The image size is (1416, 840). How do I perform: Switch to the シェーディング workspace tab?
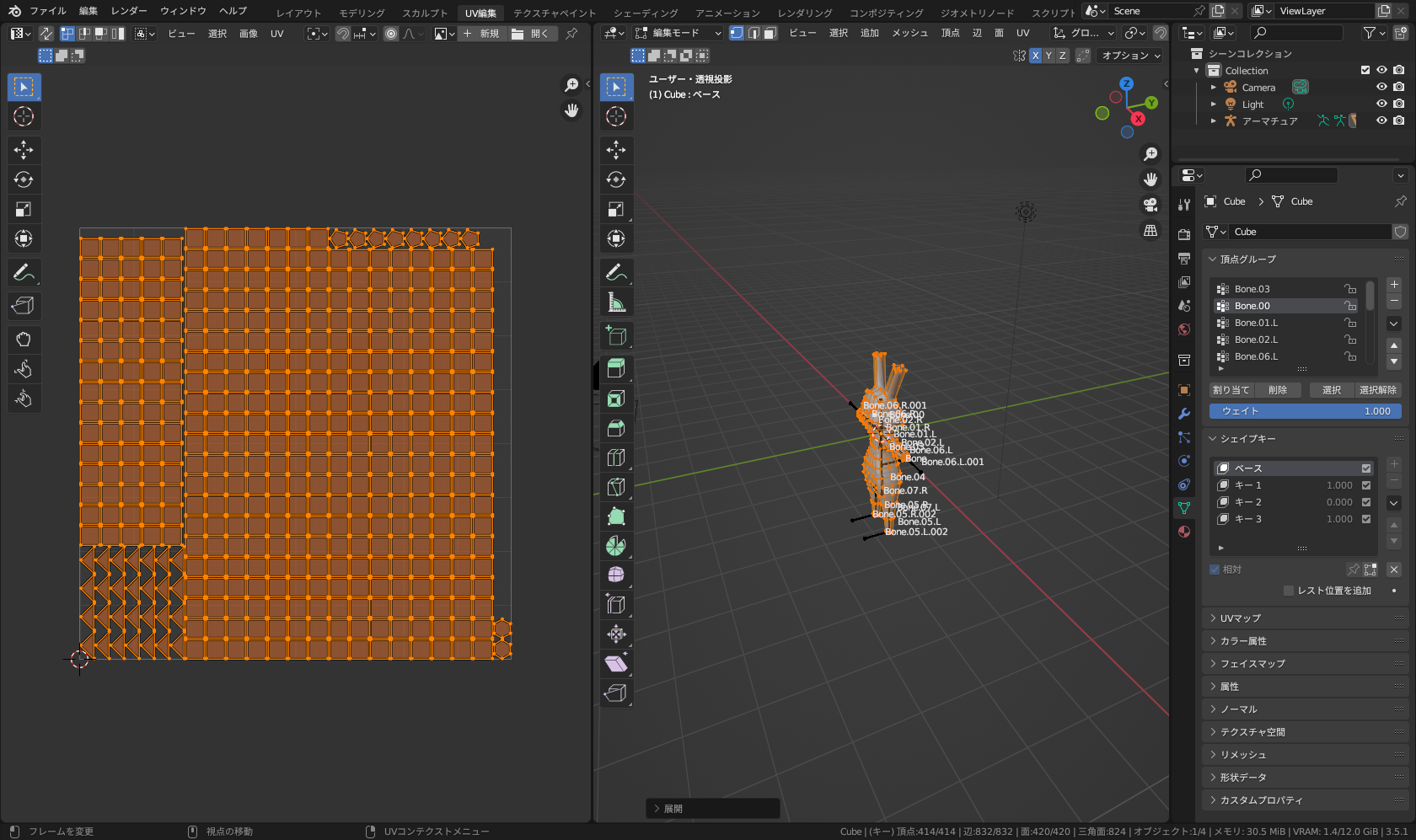pos(646,13)
